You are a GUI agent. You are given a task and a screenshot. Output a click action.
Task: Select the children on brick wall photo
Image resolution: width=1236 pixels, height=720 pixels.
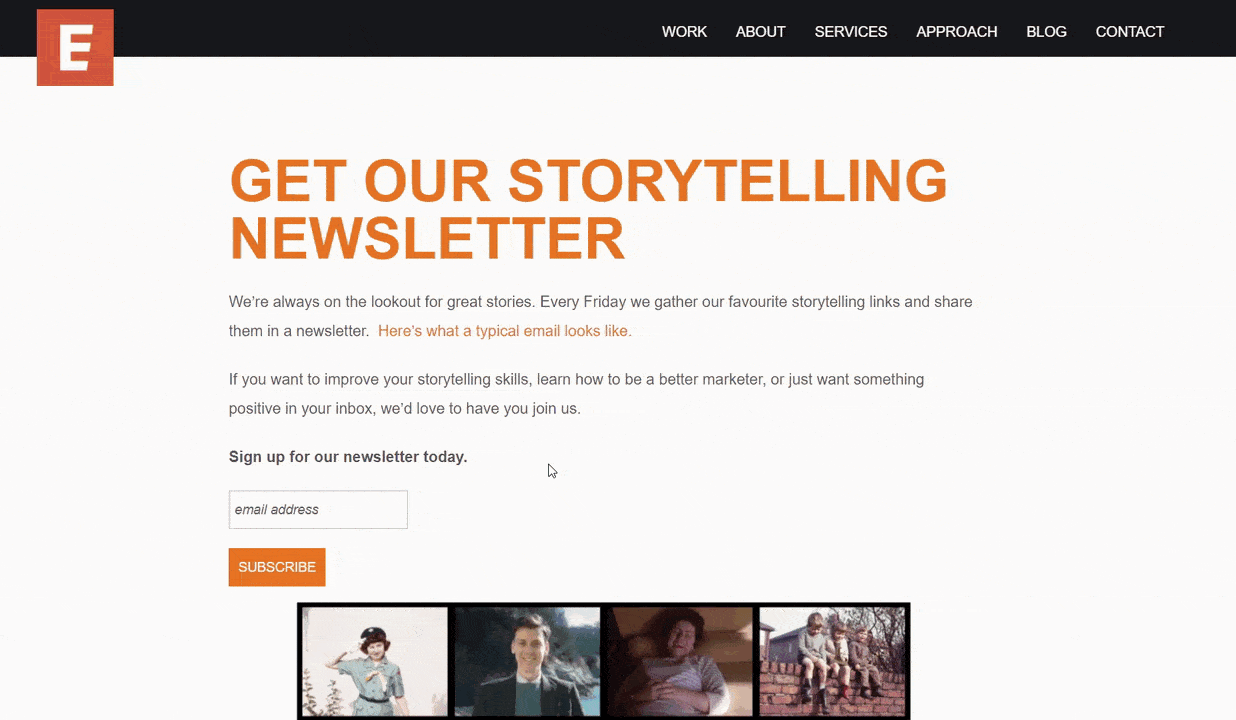coord(832,662)
